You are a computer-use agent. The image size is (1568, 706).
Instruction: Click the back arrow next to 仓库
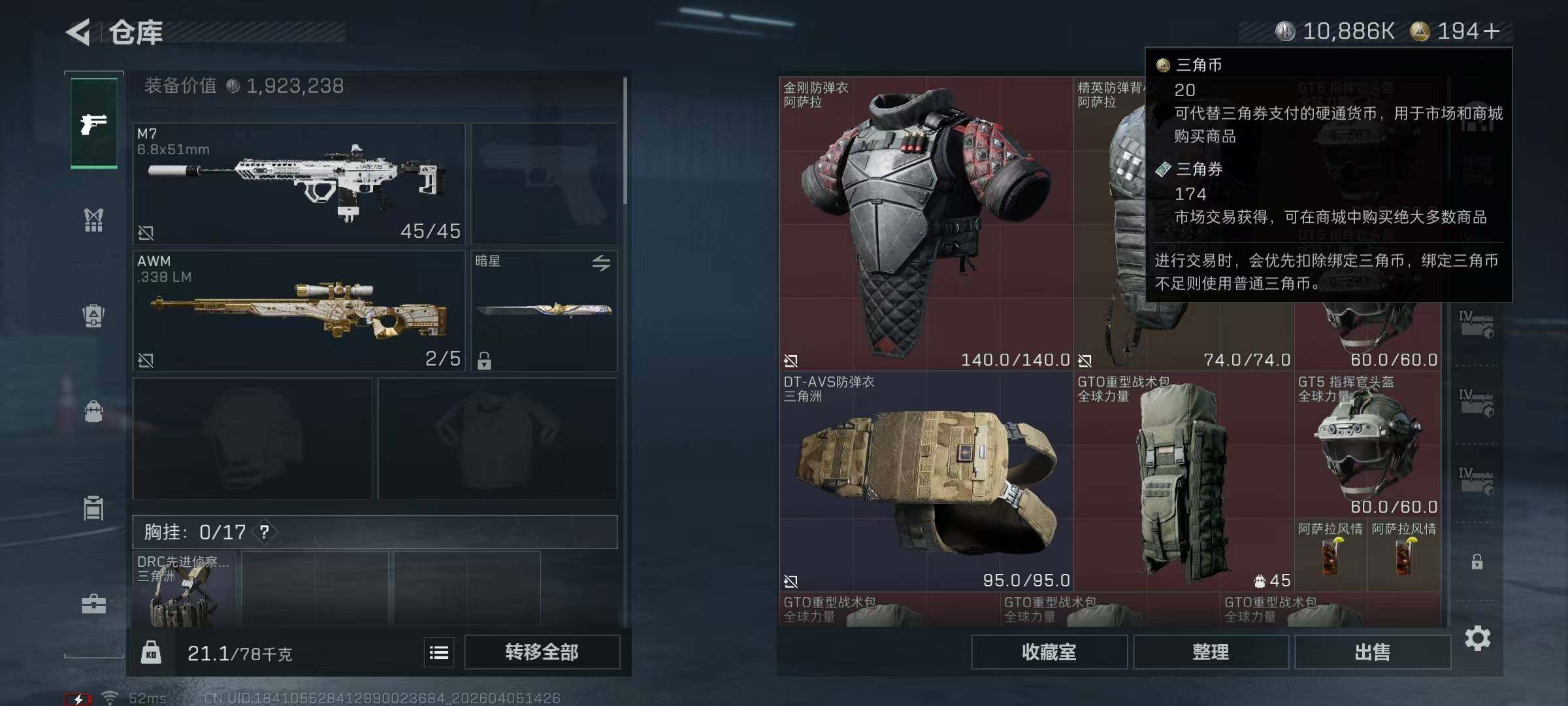coord(78,32)
